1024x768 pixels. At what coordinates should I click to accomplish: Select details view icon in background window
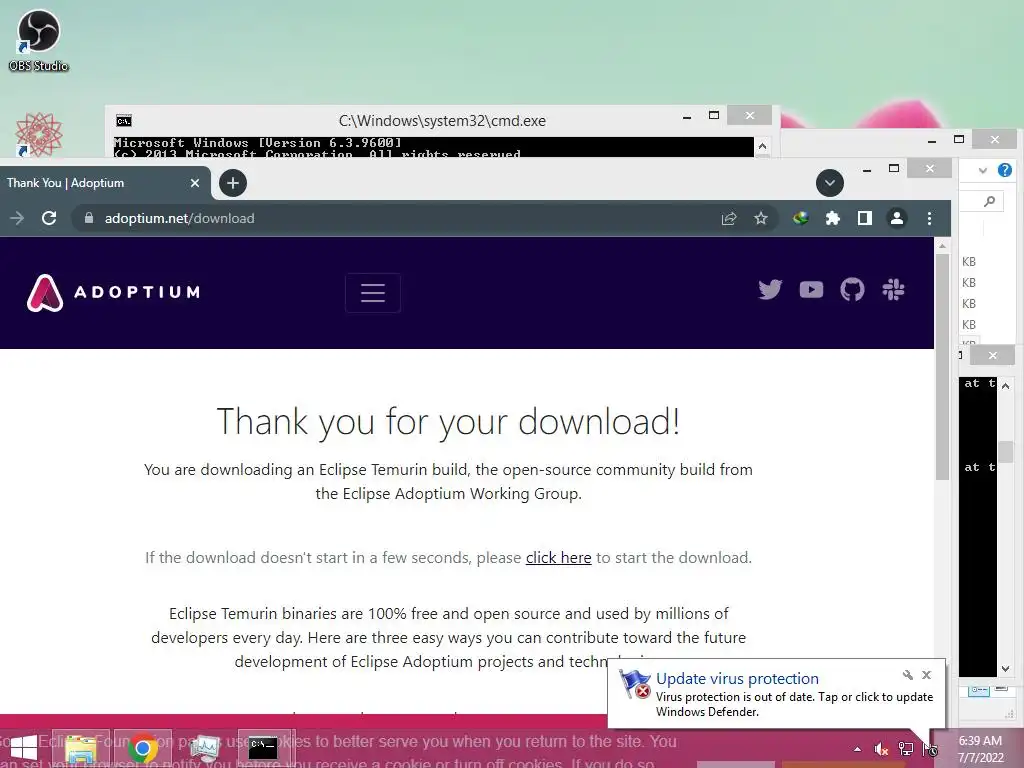[x=978, y=691]
